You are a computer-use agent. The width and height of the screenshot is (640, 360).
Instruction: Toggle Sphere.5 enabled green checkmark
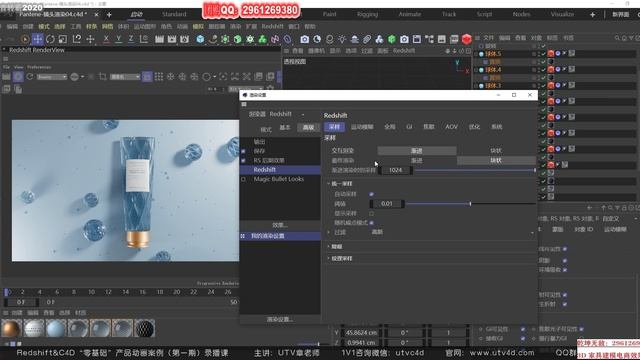[x=544, y=54]
